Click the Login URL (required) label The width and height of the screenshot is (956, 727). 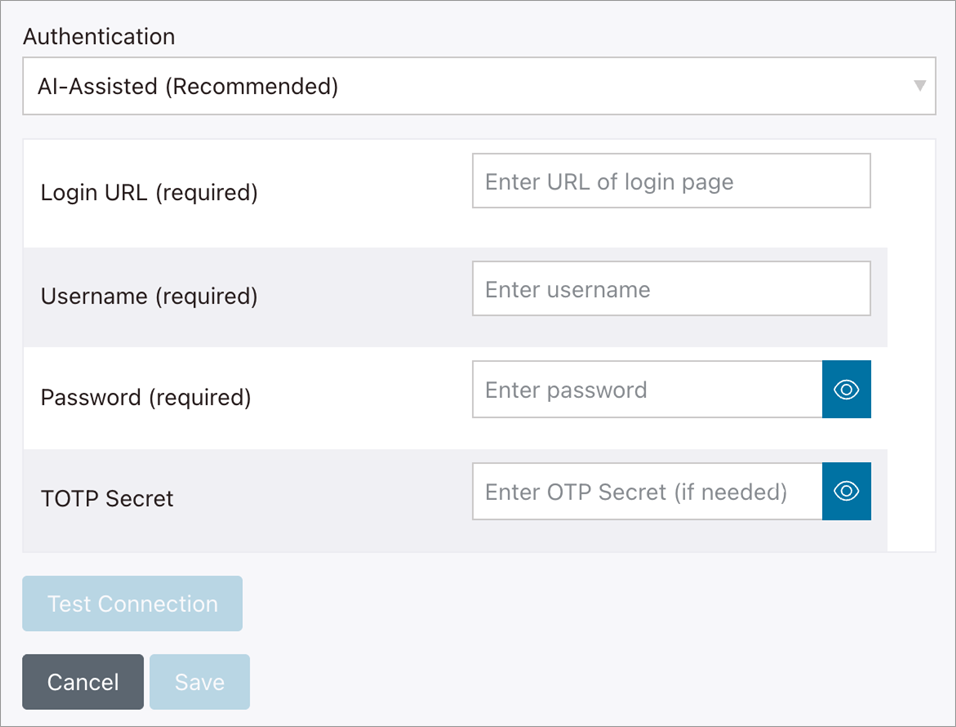click(149, 192)
